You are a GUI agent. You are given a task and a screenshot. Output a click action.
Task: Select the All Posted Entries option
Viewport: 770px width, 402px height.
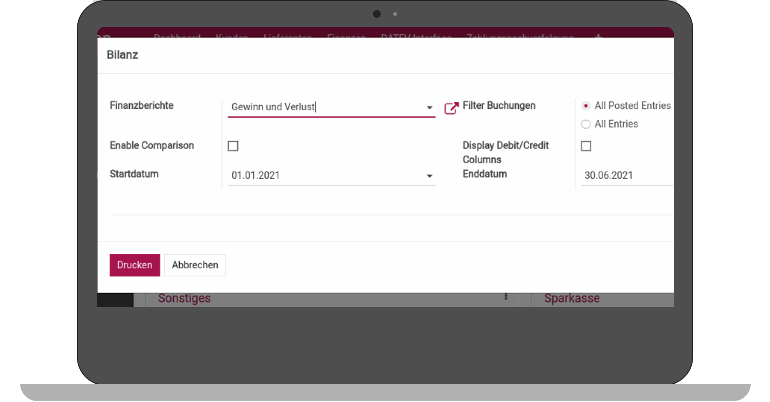[x=586, y=106]
